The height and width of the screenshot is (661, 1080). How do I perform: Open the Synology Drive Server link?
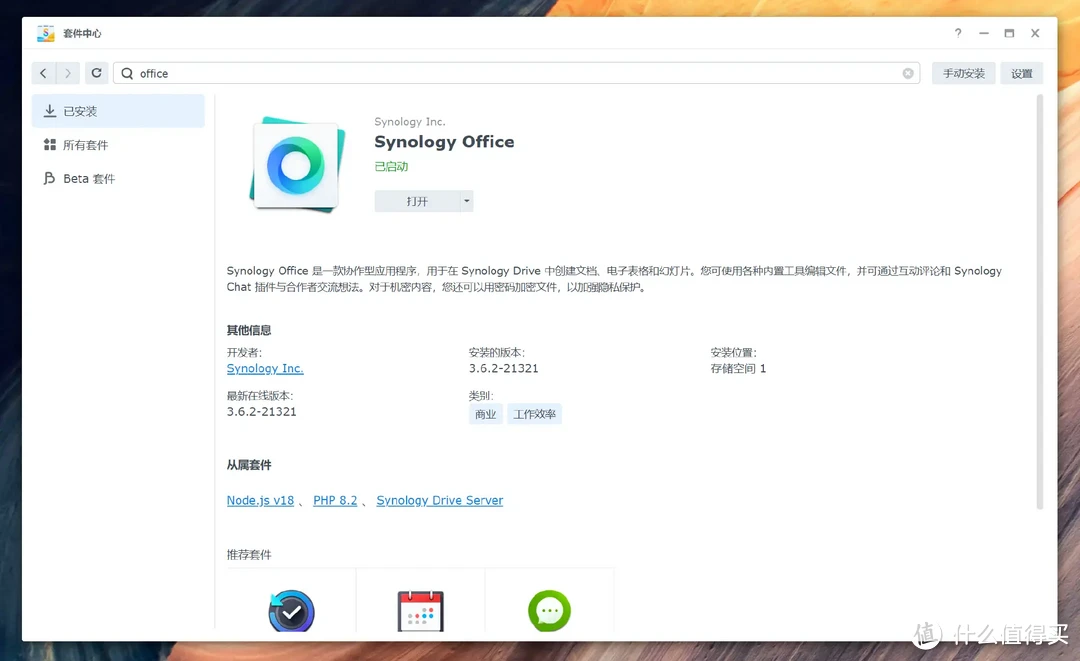point(439,501)
